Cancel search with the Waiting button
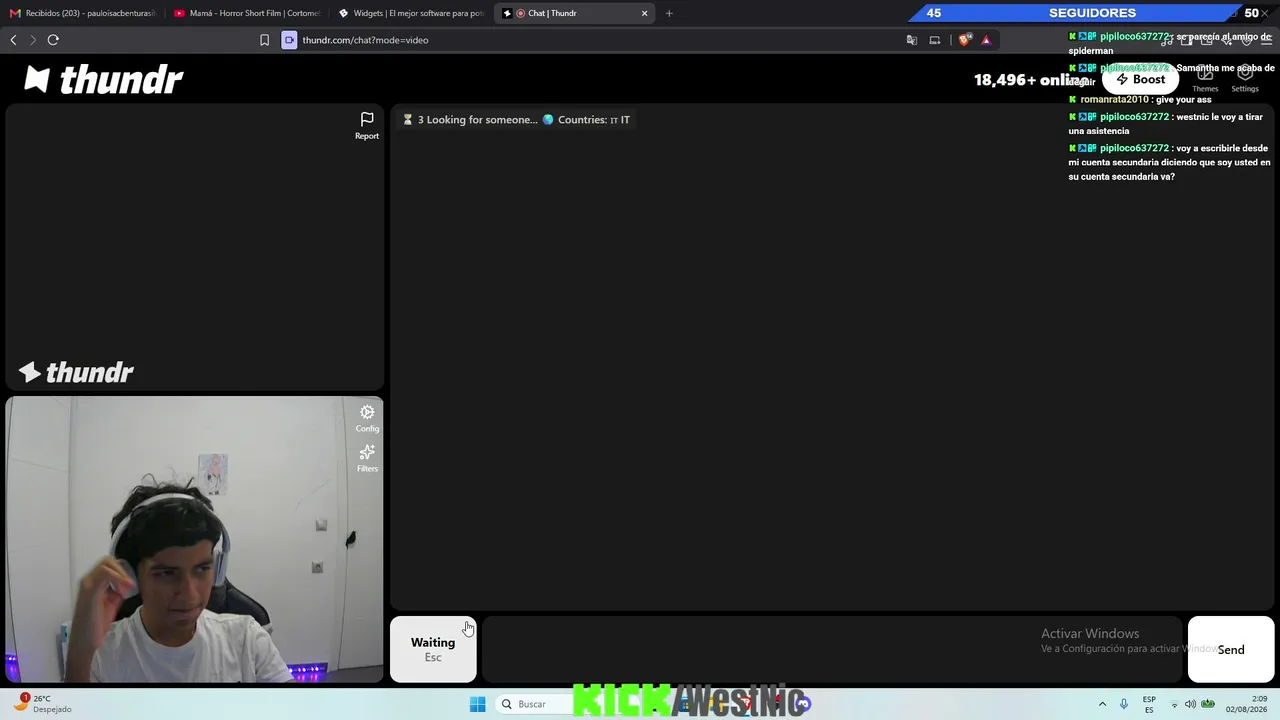This screenshot has width=1280, height=720. (433, 649)
